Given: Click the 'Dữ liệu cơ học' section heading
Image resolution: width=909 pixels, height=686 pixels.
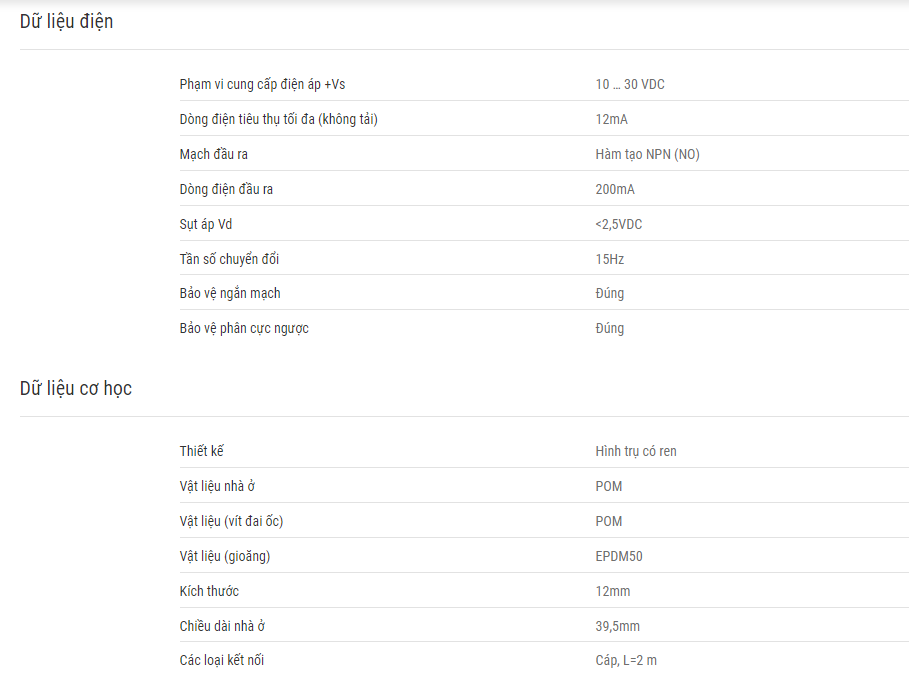Looking at the screenshot, I should coord(76,389).
